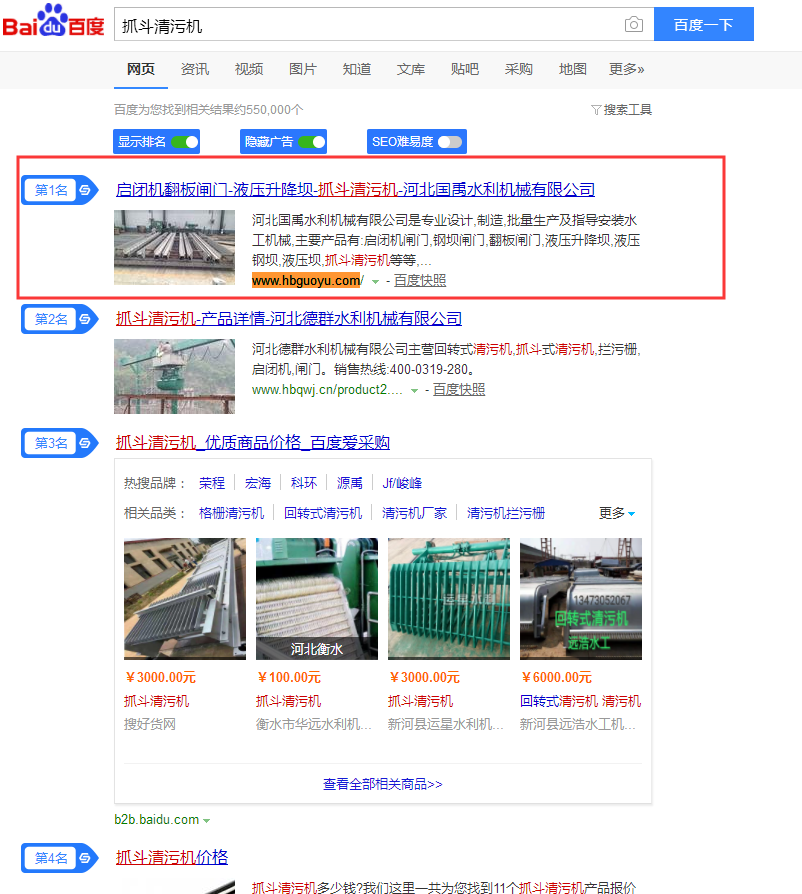Viewport: 802px width, 894px height.
Task: Expand 更多 in related categories row
Action: [617, 513]
